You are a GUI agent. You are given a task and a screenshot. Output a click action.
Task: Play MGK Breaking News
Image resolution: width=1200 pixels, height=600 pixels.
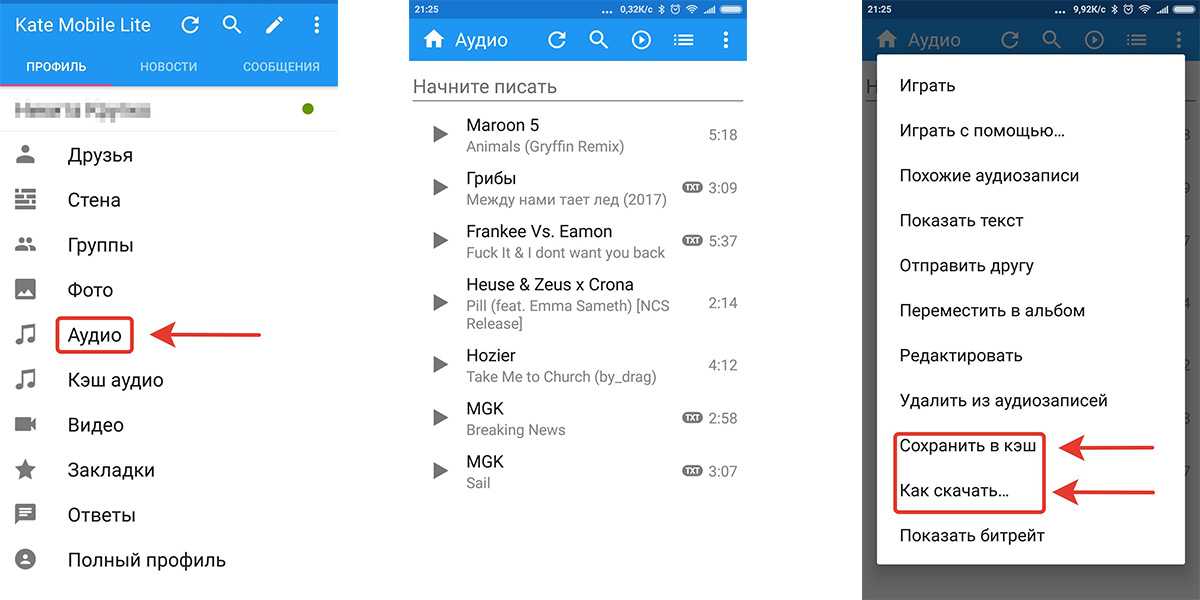[439, 417]
